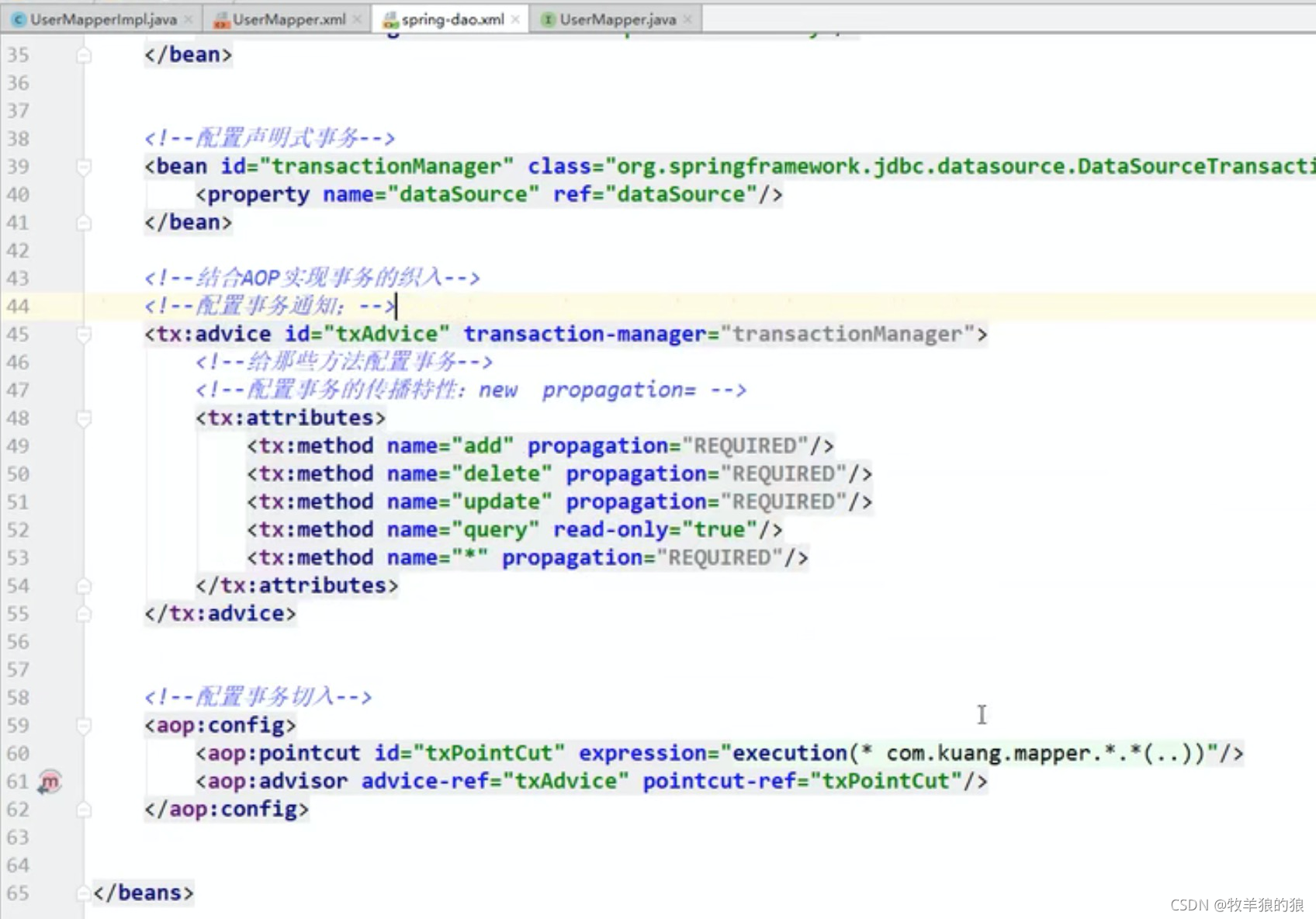Click the ref="dataSource" attribute on line 40
1316x919 pixels.
tap(655, 195)
